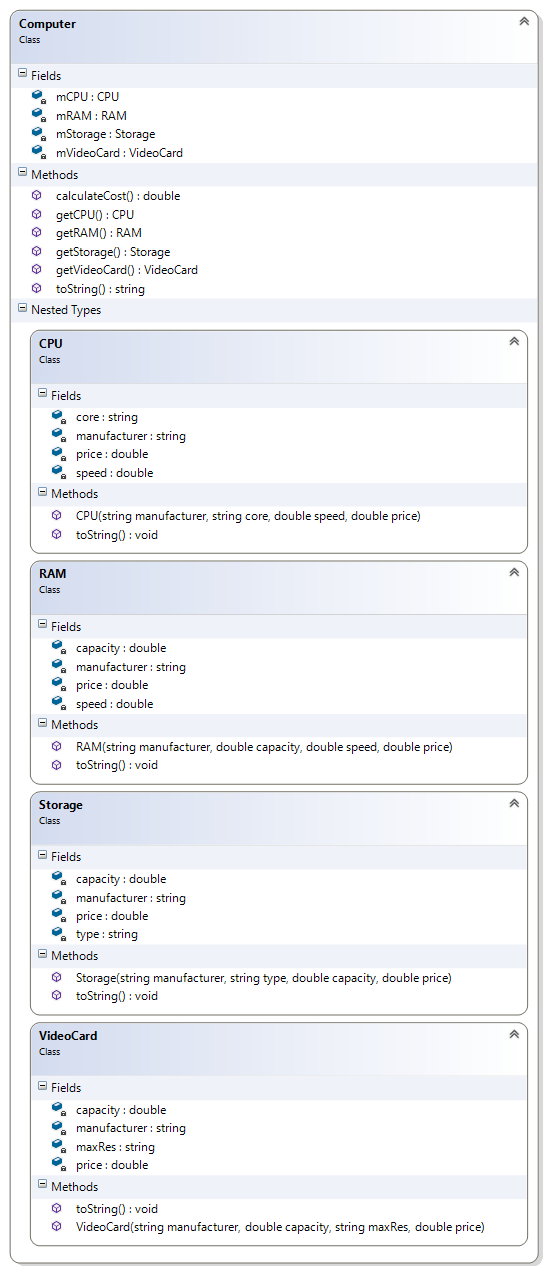Click the method icon of RAM's toString() : void

tap(57, 765)
